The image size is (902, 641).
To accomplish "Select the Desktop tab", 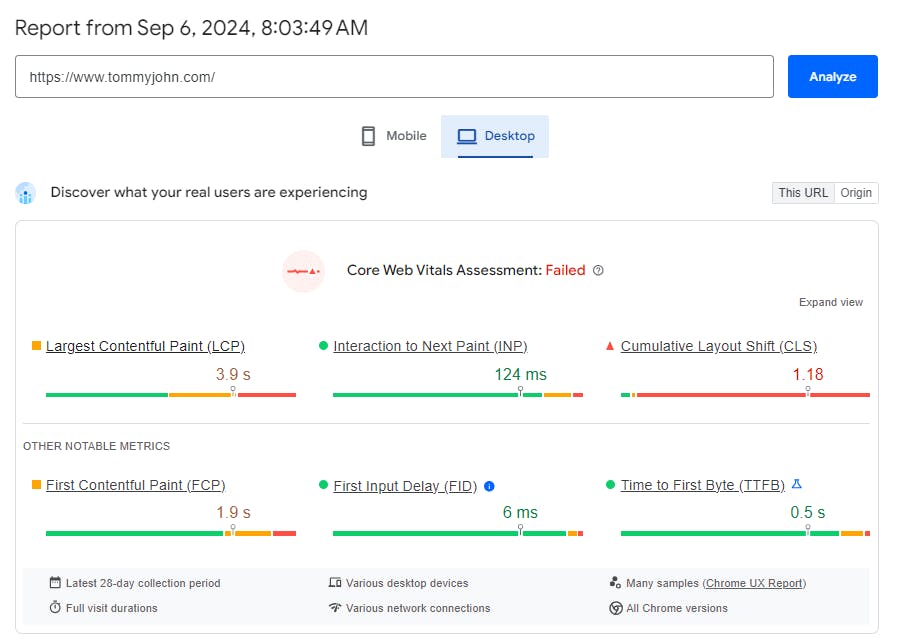I will (x=495, y=136).
